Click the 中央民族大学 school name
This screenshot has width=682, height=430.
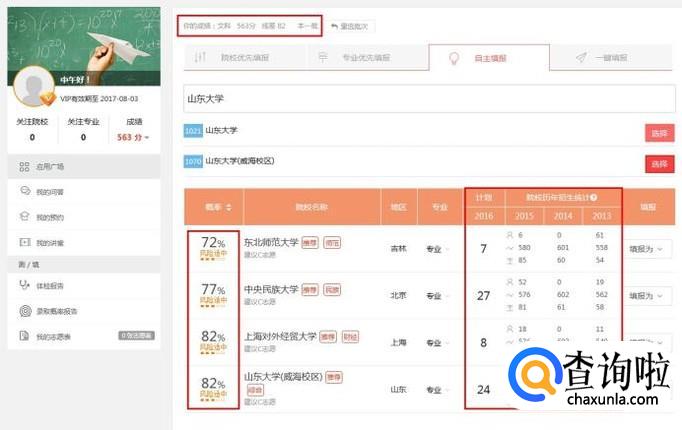click(271, 289)
